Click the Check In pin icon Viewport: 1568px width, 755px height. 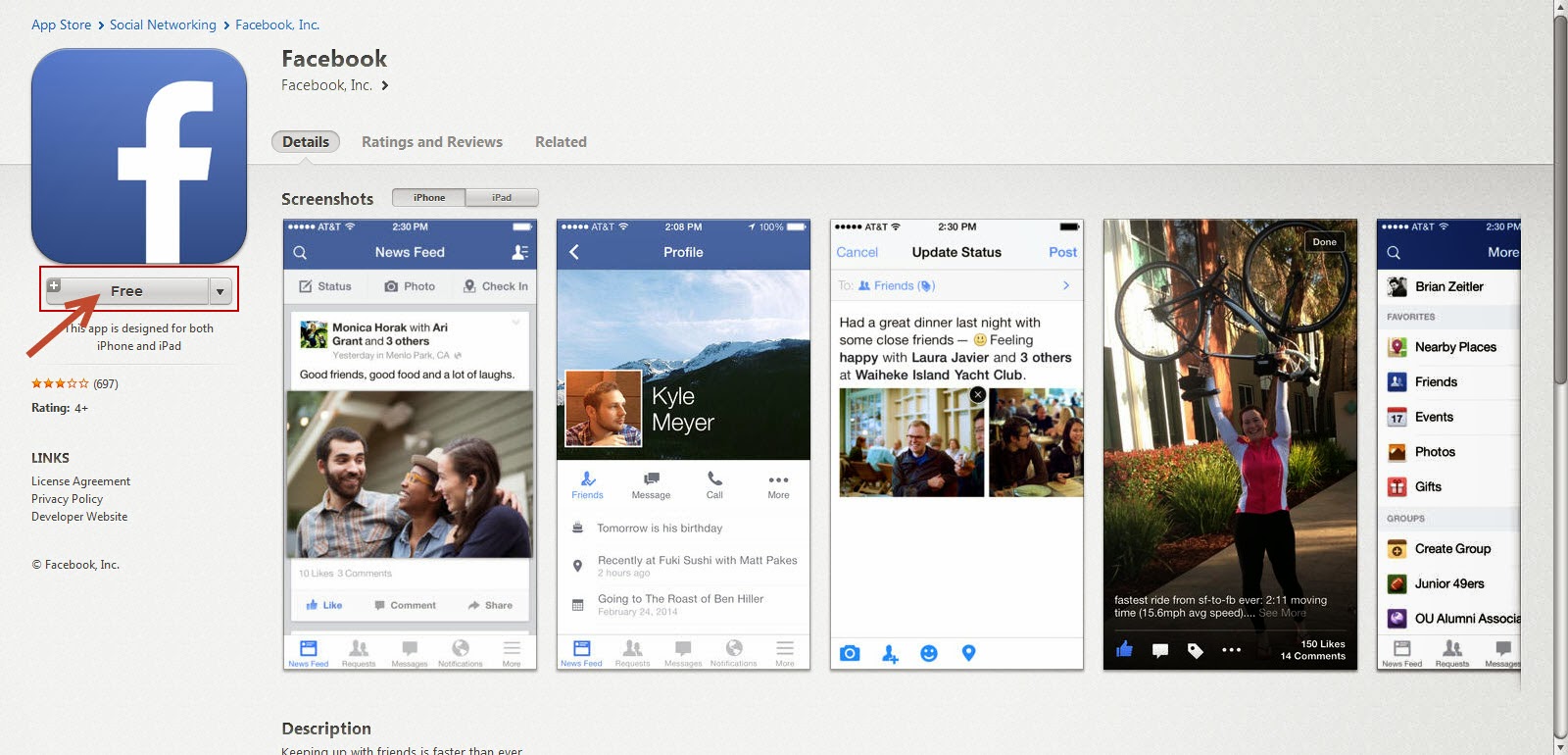click(x=469, y=286)
